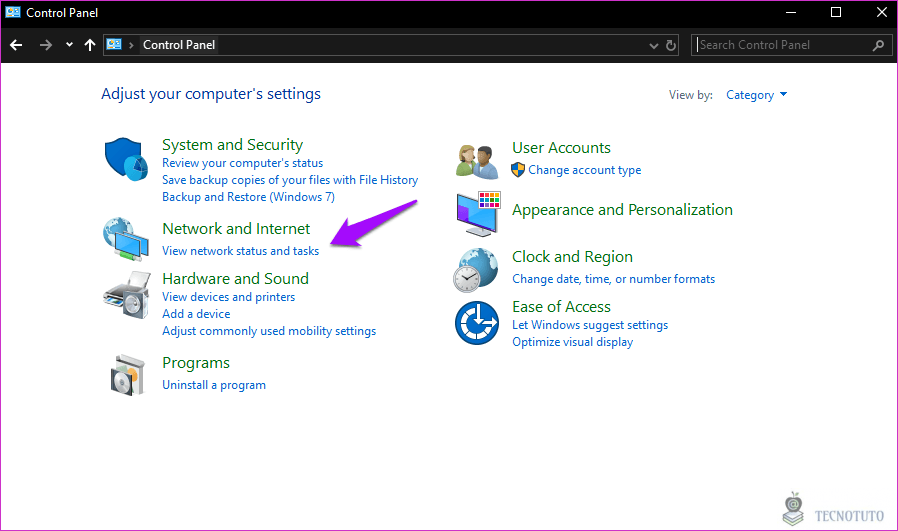Click the Control Panel icon in address bar
The width and height of the screenshot is (898, 531).
(x=114, y=44)
